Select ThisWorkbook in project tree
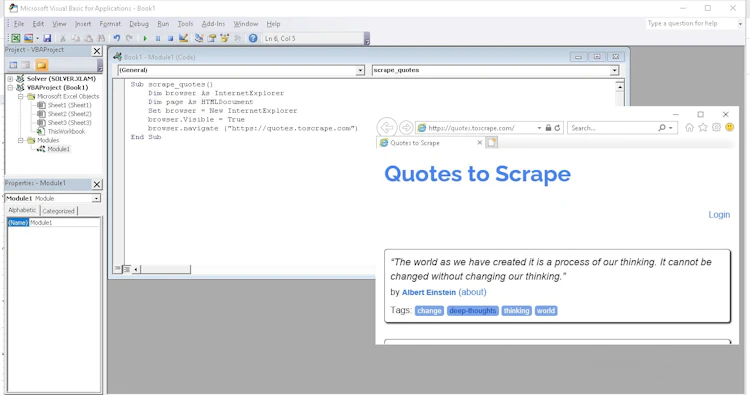Screen dimensions: 750x395 click(x=66, y=132)
